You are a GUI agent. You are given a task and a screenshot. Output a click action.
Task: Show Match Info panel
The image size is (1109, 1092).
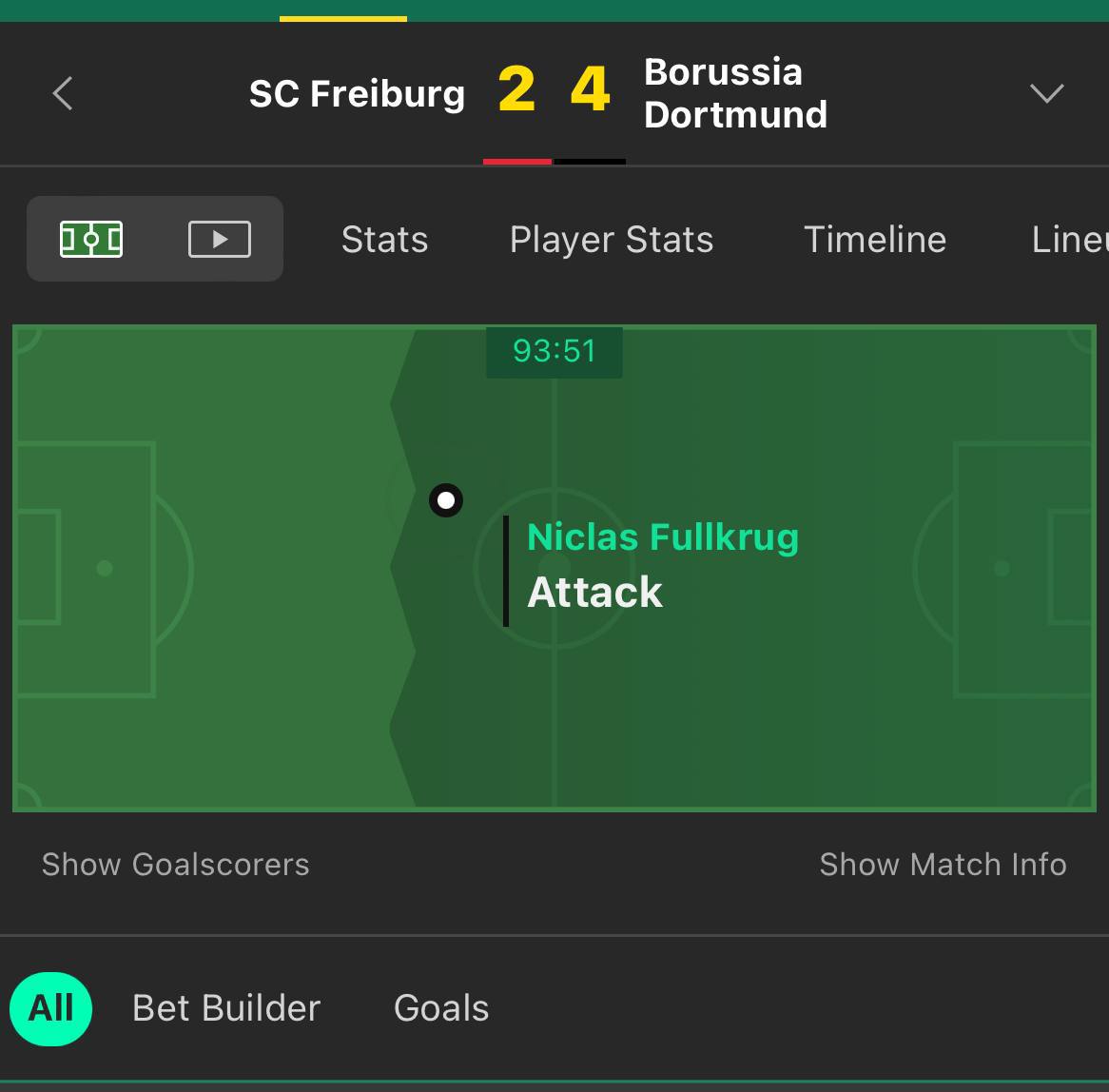[x=943, y=865]
